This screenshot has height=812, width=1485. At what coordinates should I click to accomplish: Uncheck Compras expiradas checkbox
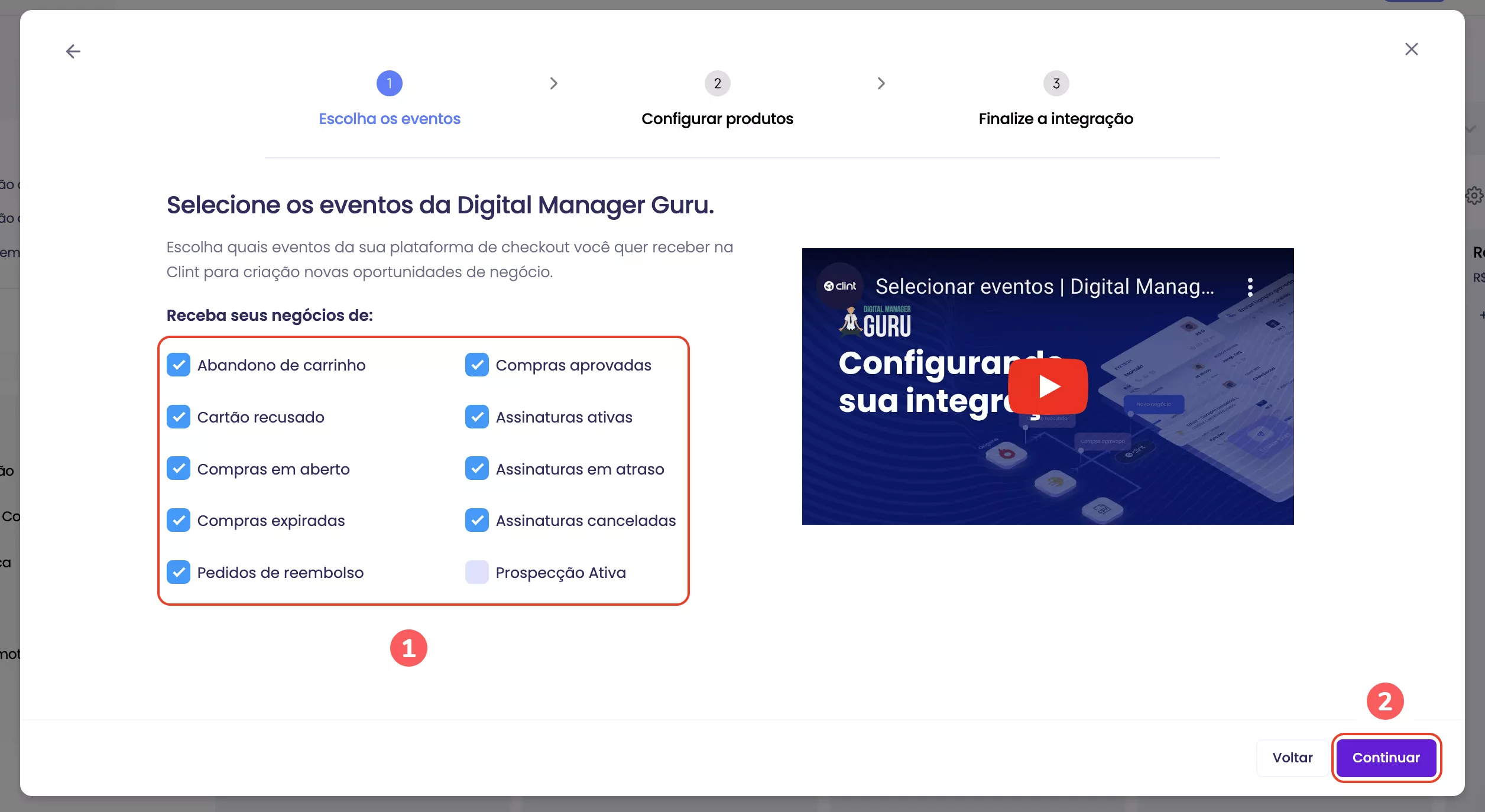click(179, 520)
